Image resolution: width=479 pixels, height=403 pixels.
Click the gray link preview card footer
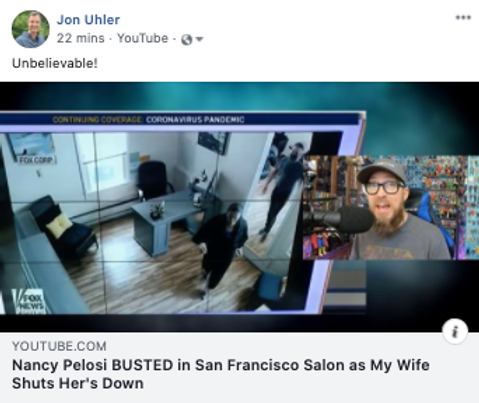[239, 367]
